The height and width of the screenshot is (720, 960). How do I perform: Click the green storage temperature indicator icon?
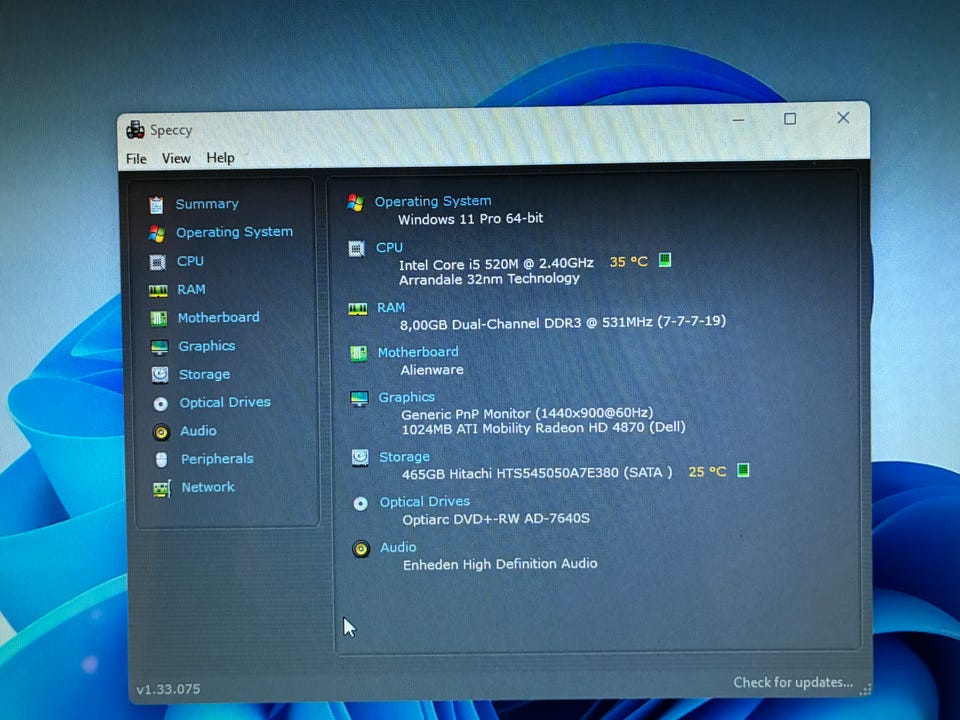point(743,470)
